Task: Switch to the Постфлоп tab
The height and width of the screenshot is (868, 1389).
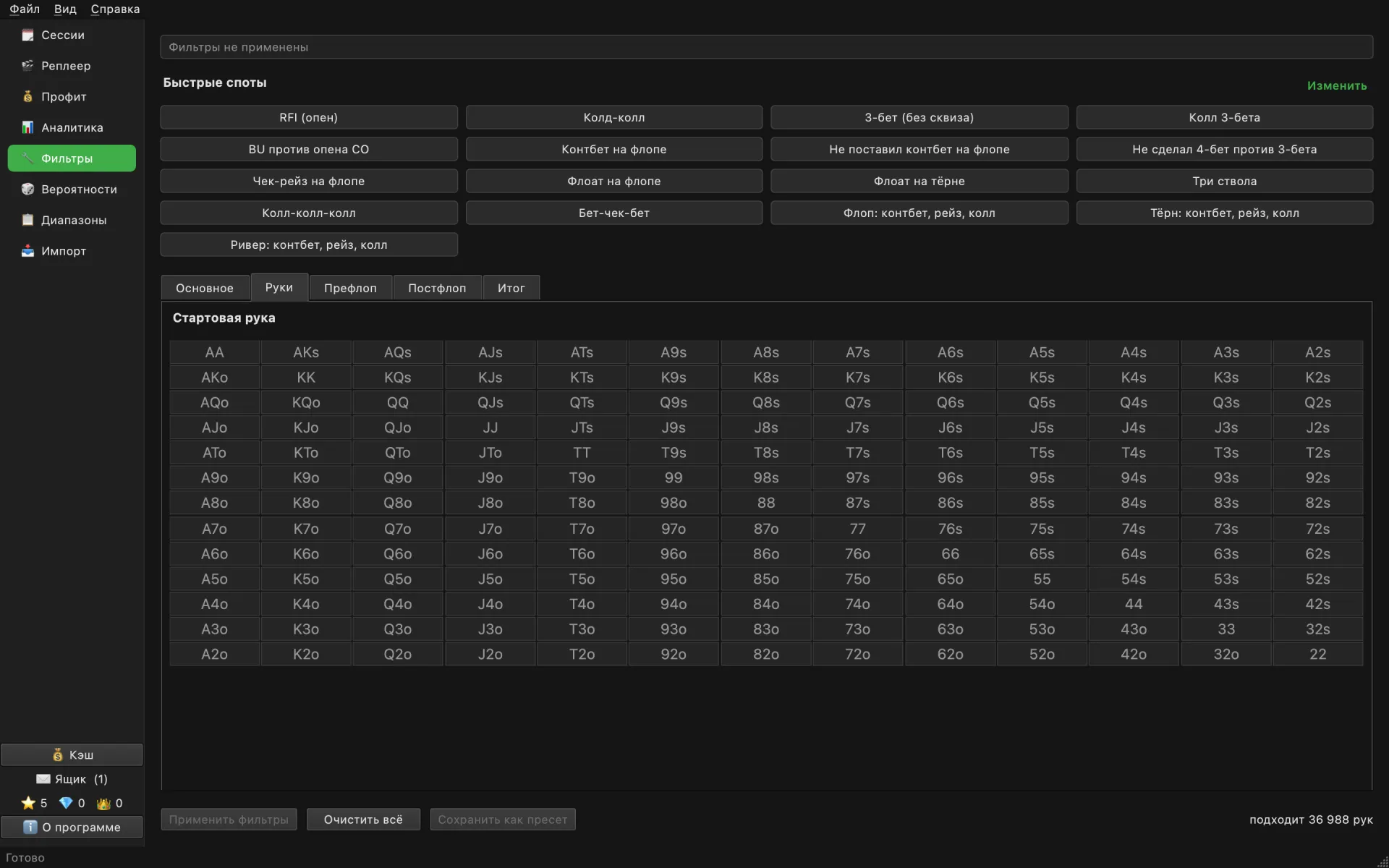Action: 437,288
